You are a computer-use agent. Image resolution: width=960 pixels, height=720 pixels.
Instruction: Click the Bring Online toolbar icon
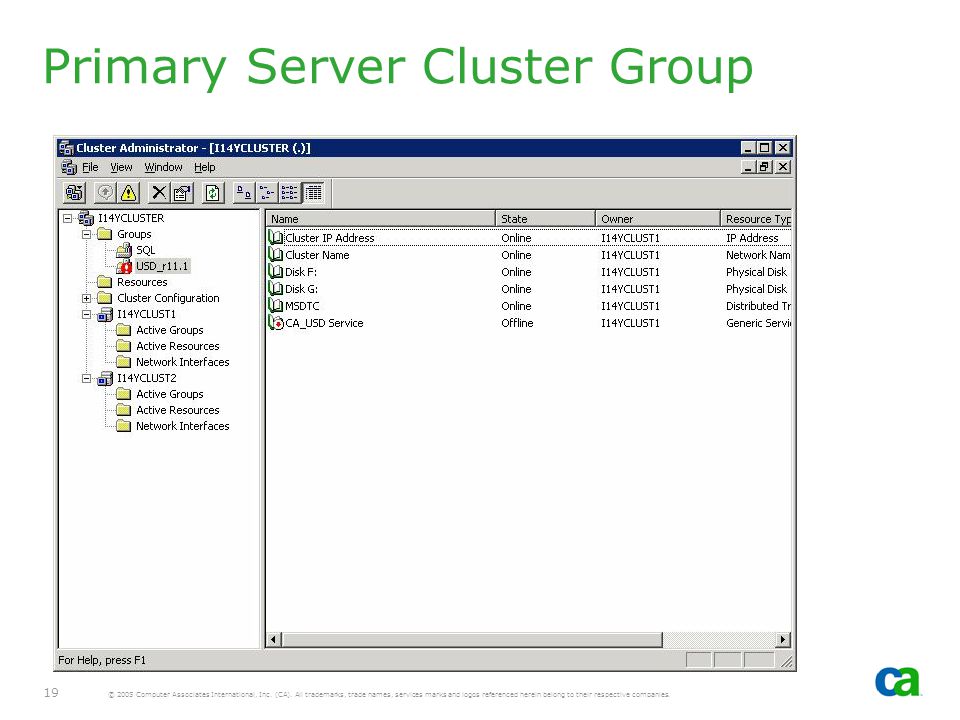coord(106,193)
